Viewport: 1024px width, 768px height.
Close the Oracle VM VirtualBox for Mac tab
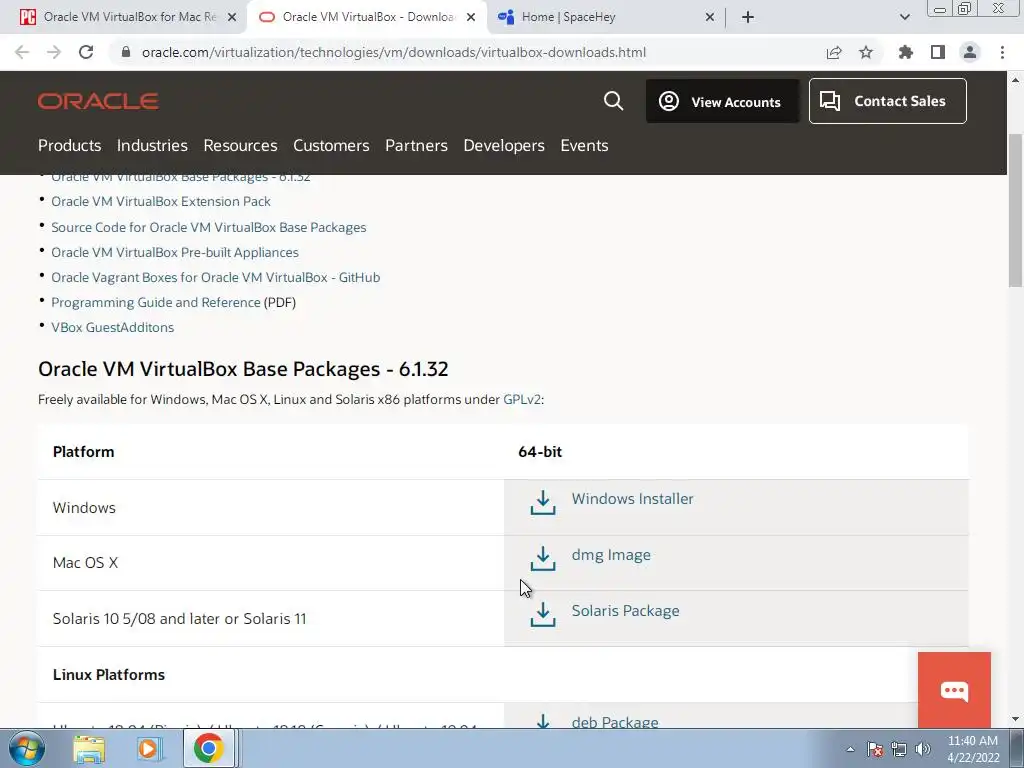pos(232,18)
